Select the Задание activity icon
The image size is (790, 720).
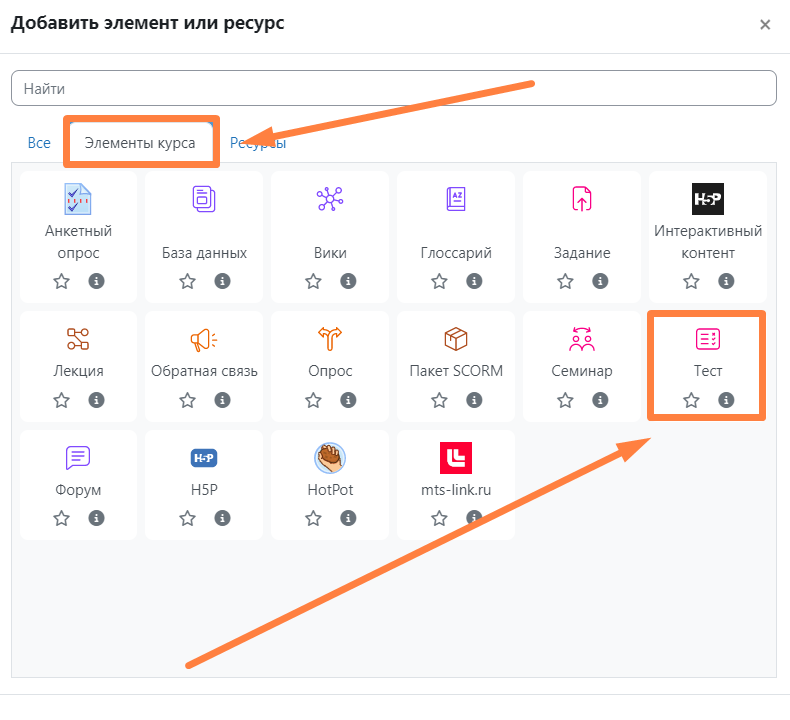point(582,199)
